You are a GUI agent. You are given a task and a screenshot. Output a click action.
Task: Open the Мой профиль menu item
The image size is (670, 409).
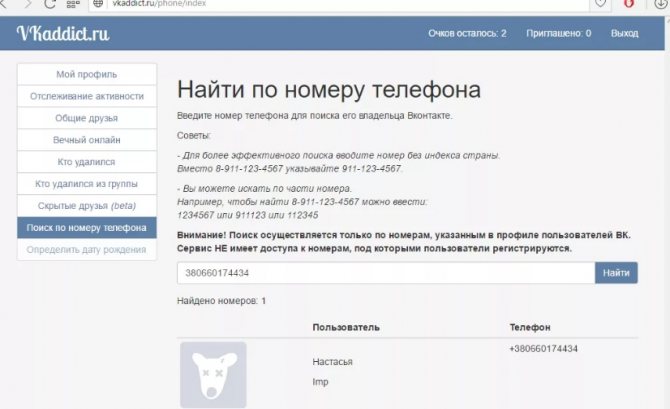click(87, 74)
